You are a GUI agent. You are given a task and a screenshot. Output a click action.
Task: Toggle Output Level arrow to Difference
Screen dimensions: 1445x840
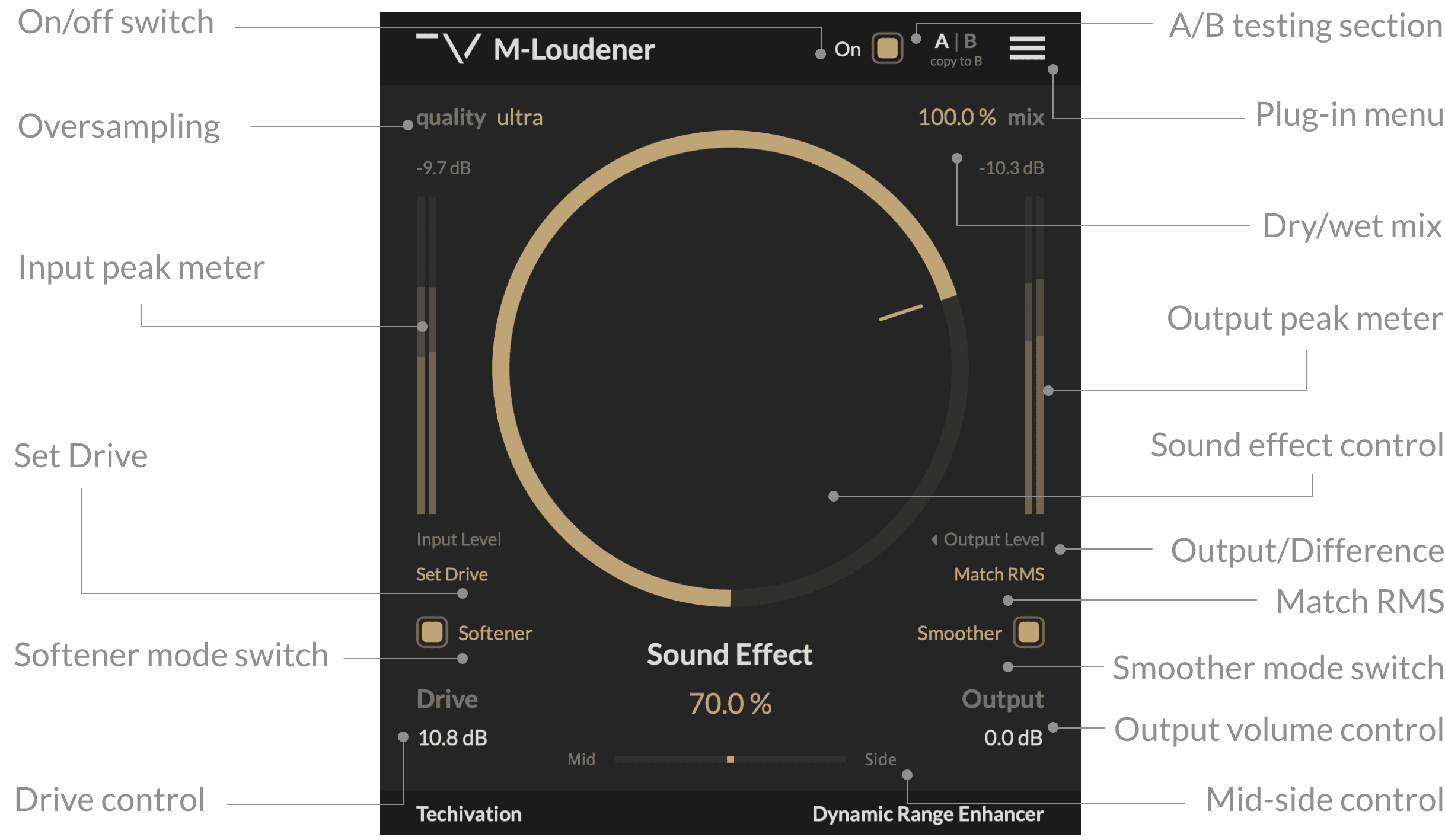pyautogui.click(x=934, y=539)
